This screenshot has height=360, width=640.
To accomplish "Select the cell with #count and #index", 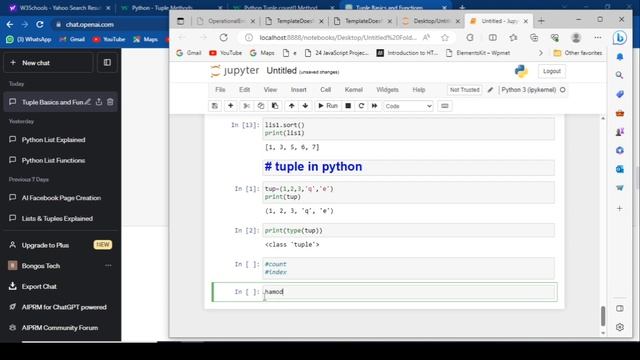I will [409, 268].
